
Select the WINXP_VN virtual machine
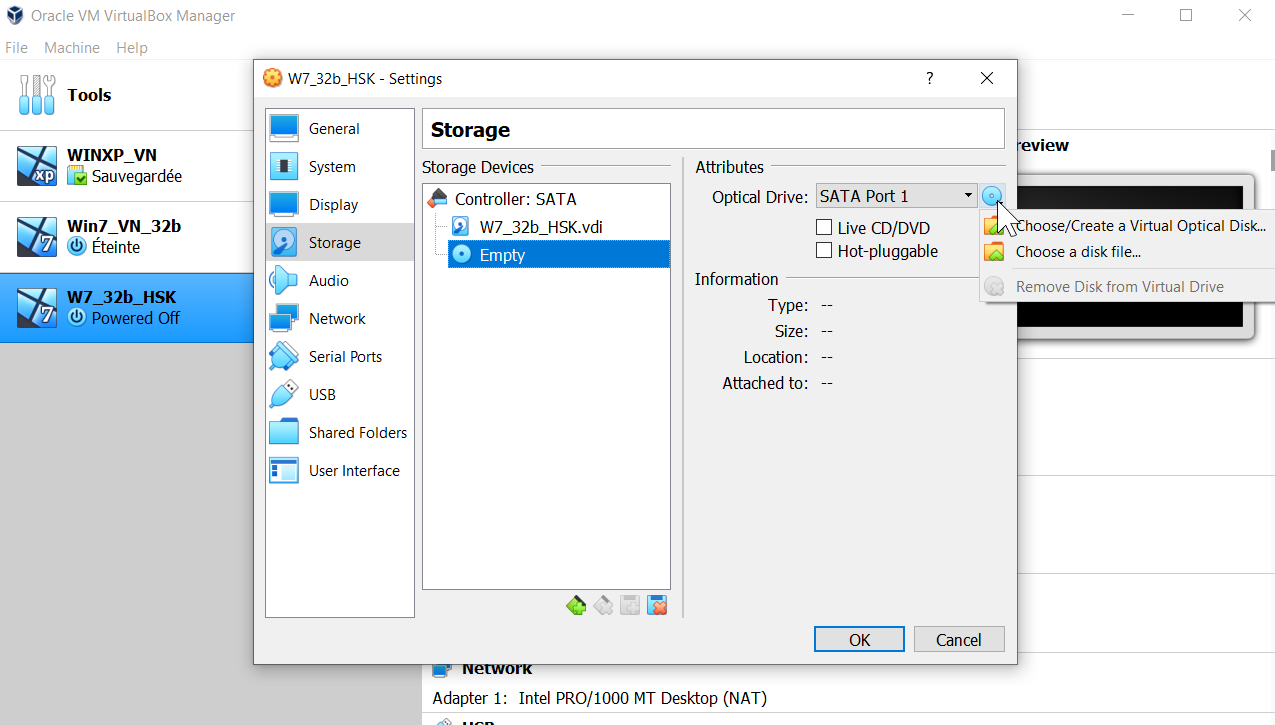(125, 166)
